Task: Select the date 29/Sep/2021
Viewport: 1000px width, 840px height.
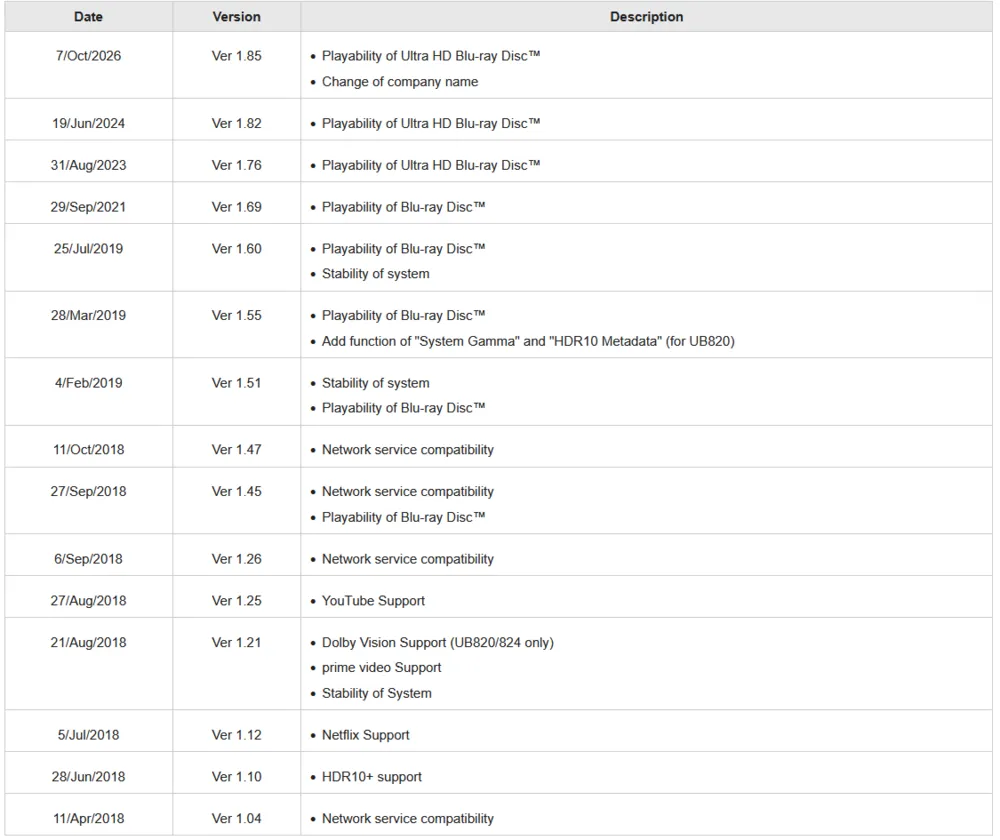Action: point(88,207)
